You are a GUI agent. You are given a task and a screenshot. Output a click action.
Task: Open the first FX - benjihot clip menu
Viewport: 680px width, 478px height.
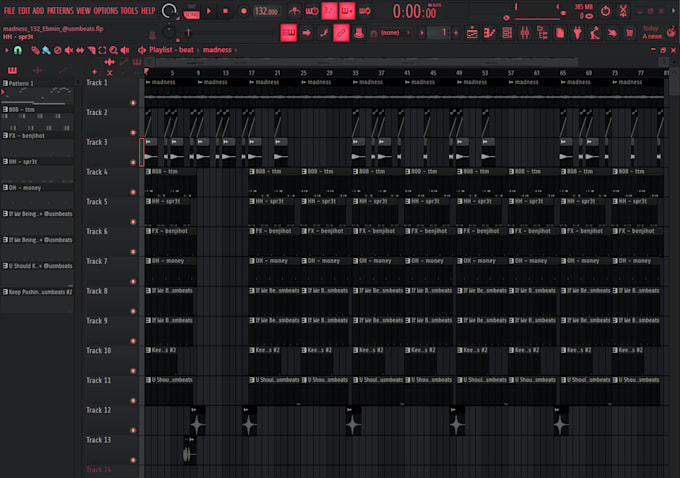[148, 231]
